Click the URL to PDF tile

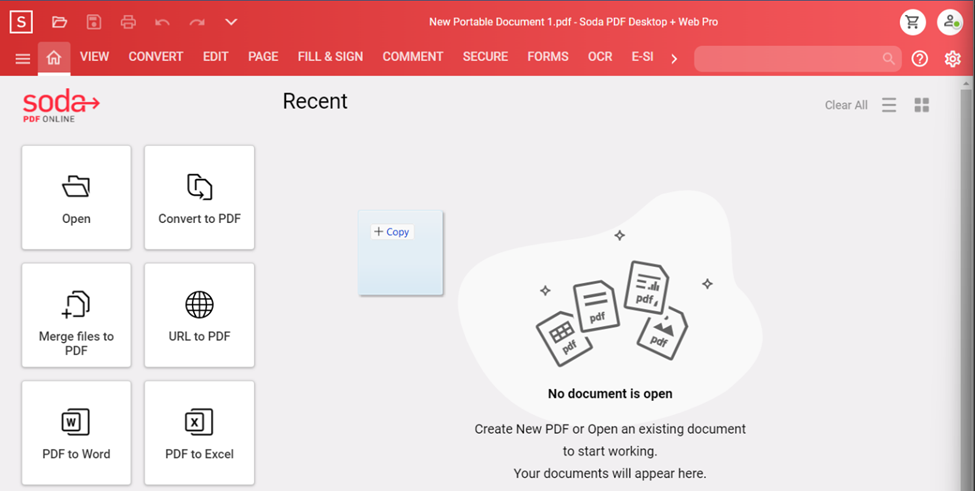point(200,315)
